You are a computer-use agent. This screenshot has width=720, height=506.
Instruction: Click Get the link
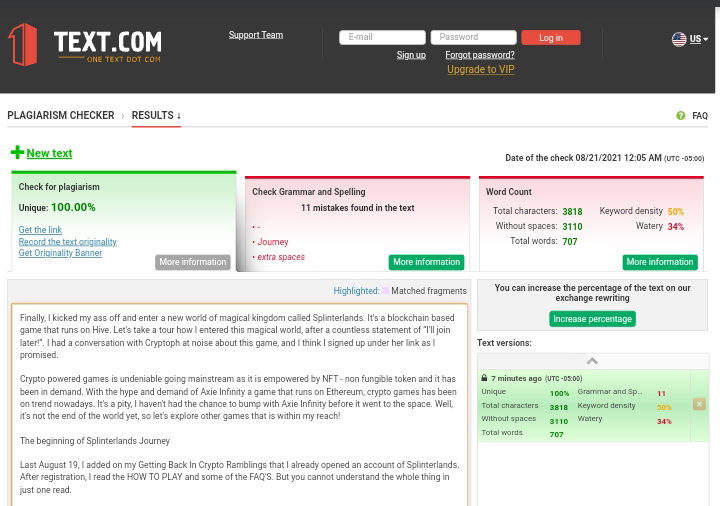(x=40, y=230)
